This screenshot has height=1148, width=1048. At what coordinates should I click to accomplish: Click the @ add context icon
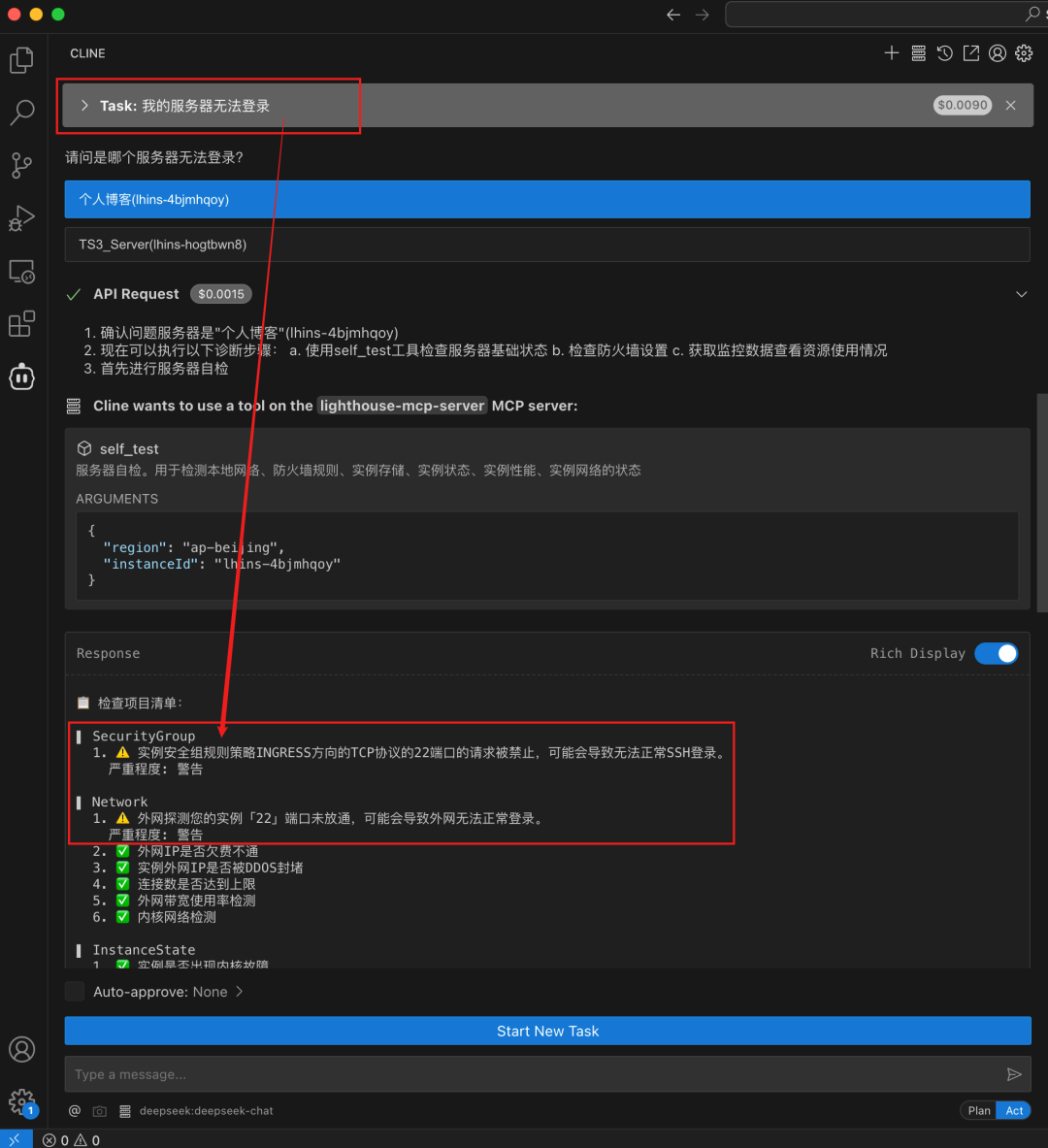pos(75,1111)
